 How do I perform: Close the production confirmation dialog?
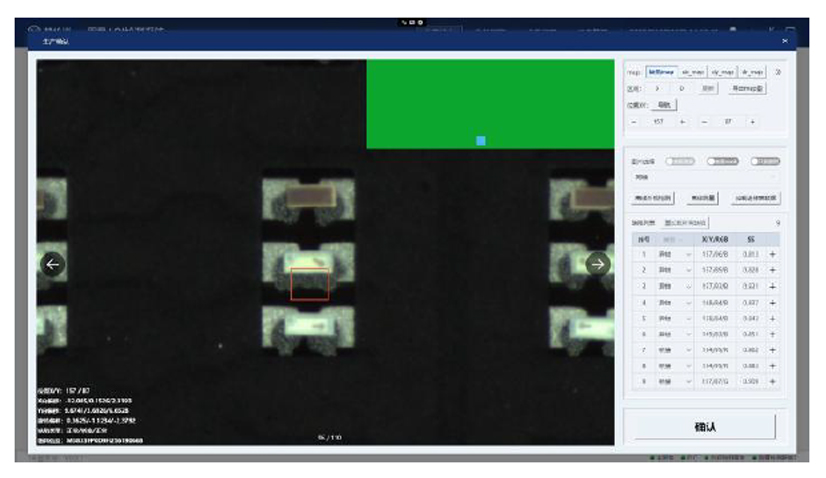pyautogui.click(x=785, y=41)
